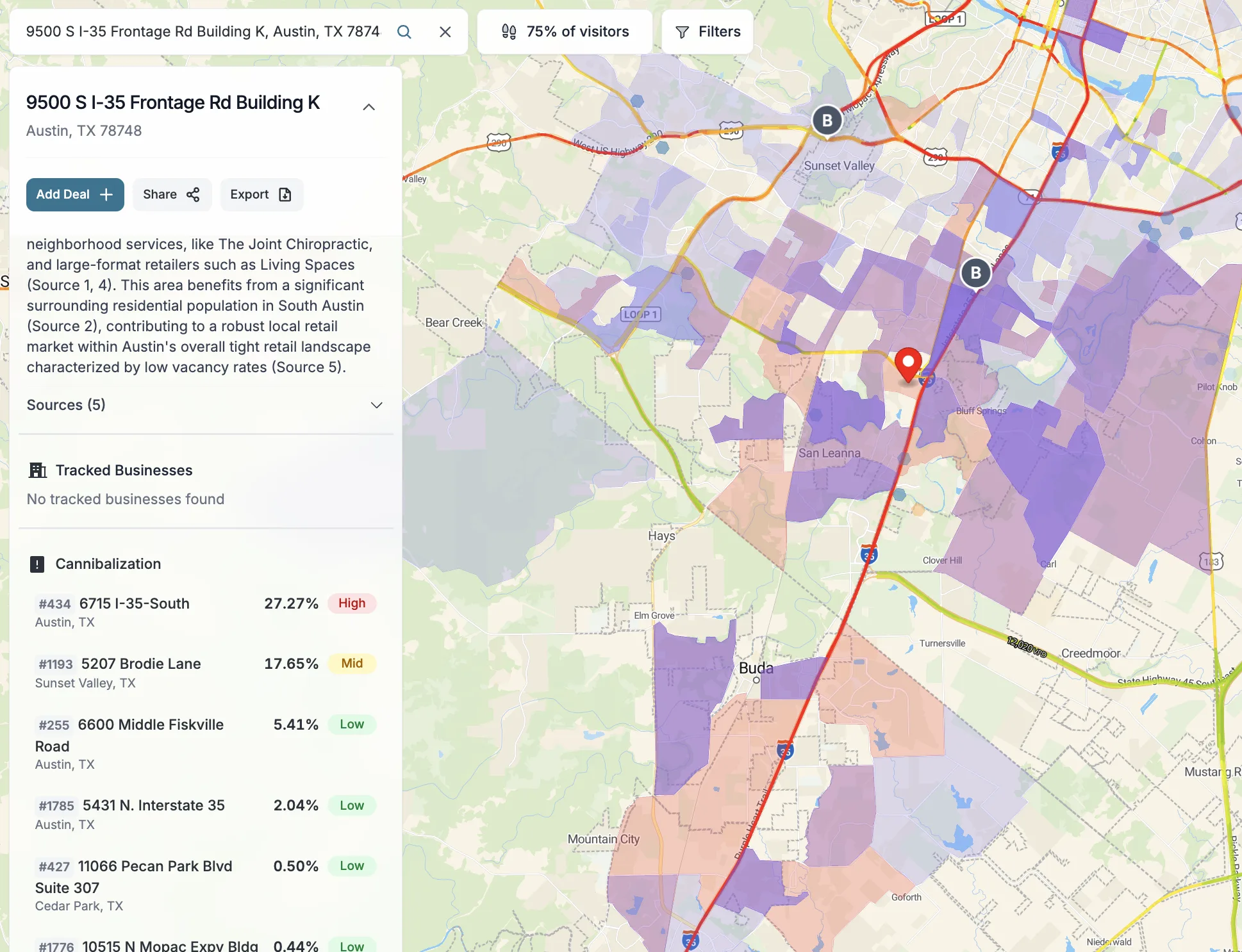Click the I-35 shield near Clover Hill

click(868, 554)
